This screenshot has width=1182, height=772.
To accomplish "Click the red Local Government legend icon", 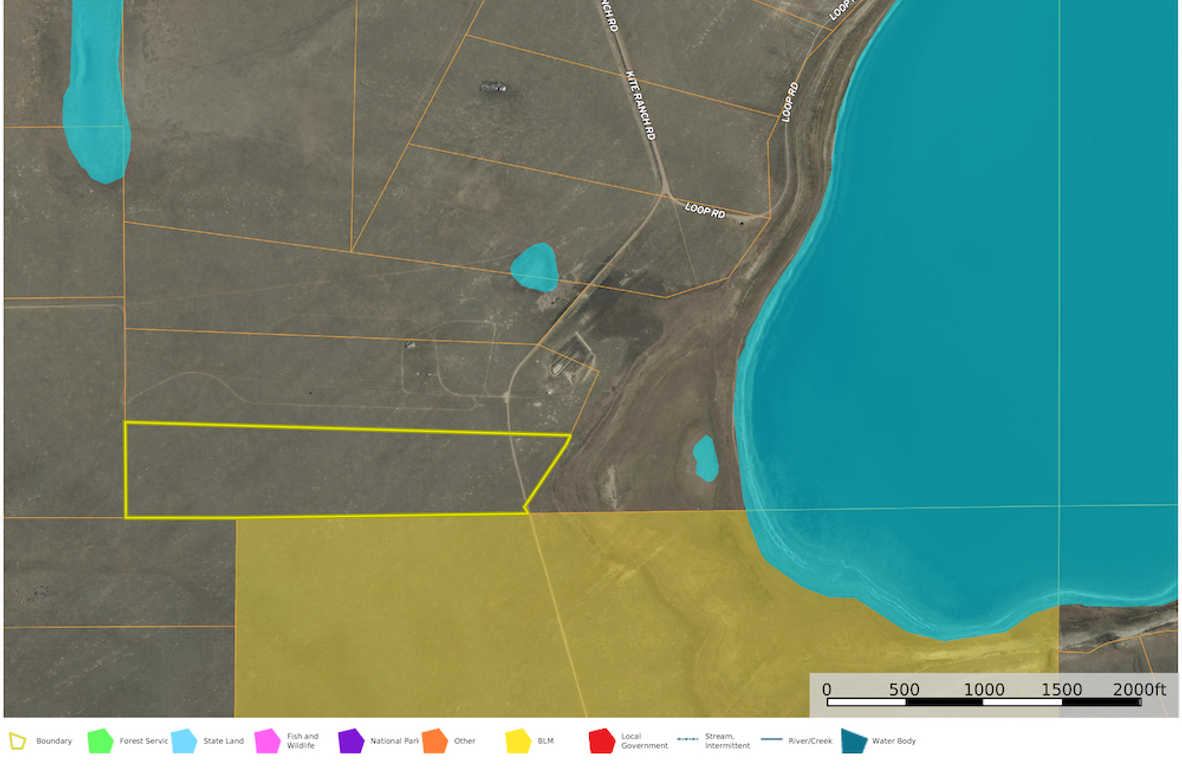I will pos(601,741).
